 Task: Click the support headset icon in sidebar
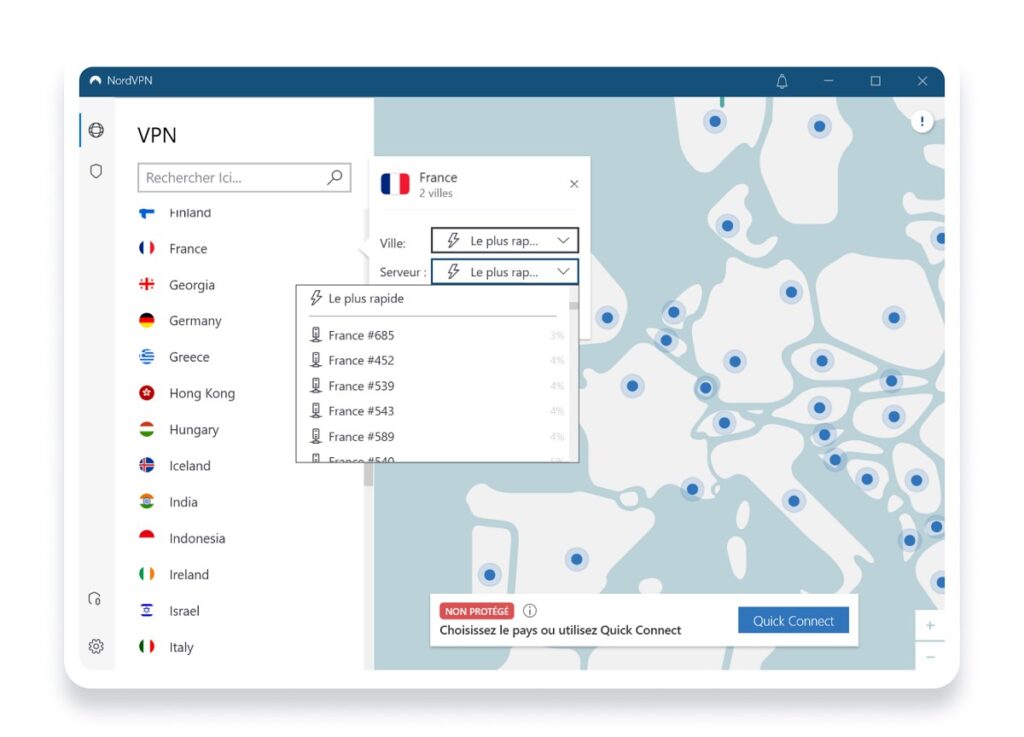pyautogui.click(x=95, y=598)
